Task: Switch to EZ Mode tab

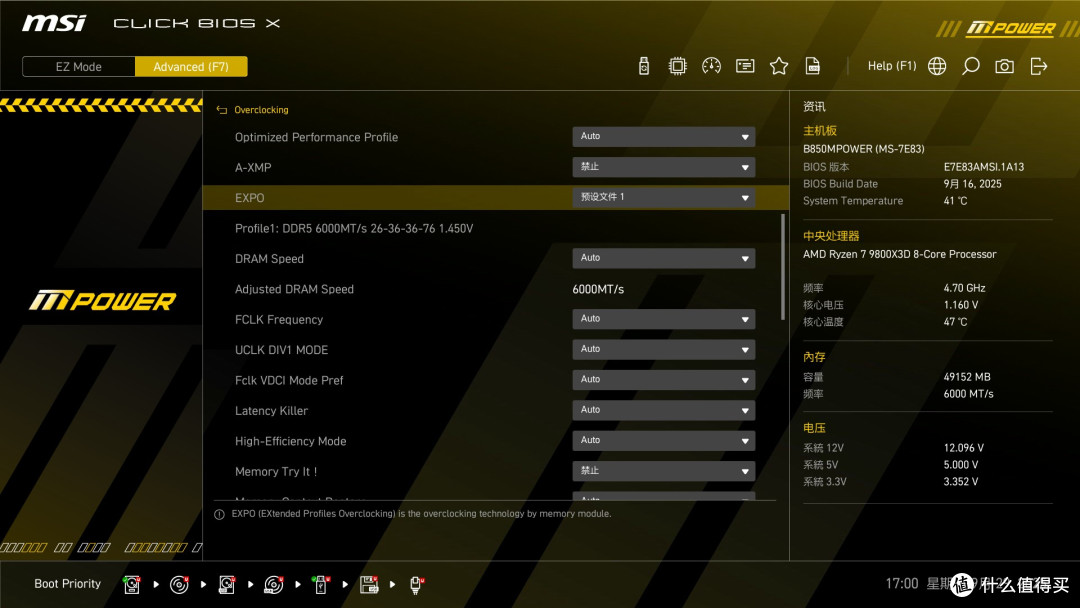Action: 79,67
